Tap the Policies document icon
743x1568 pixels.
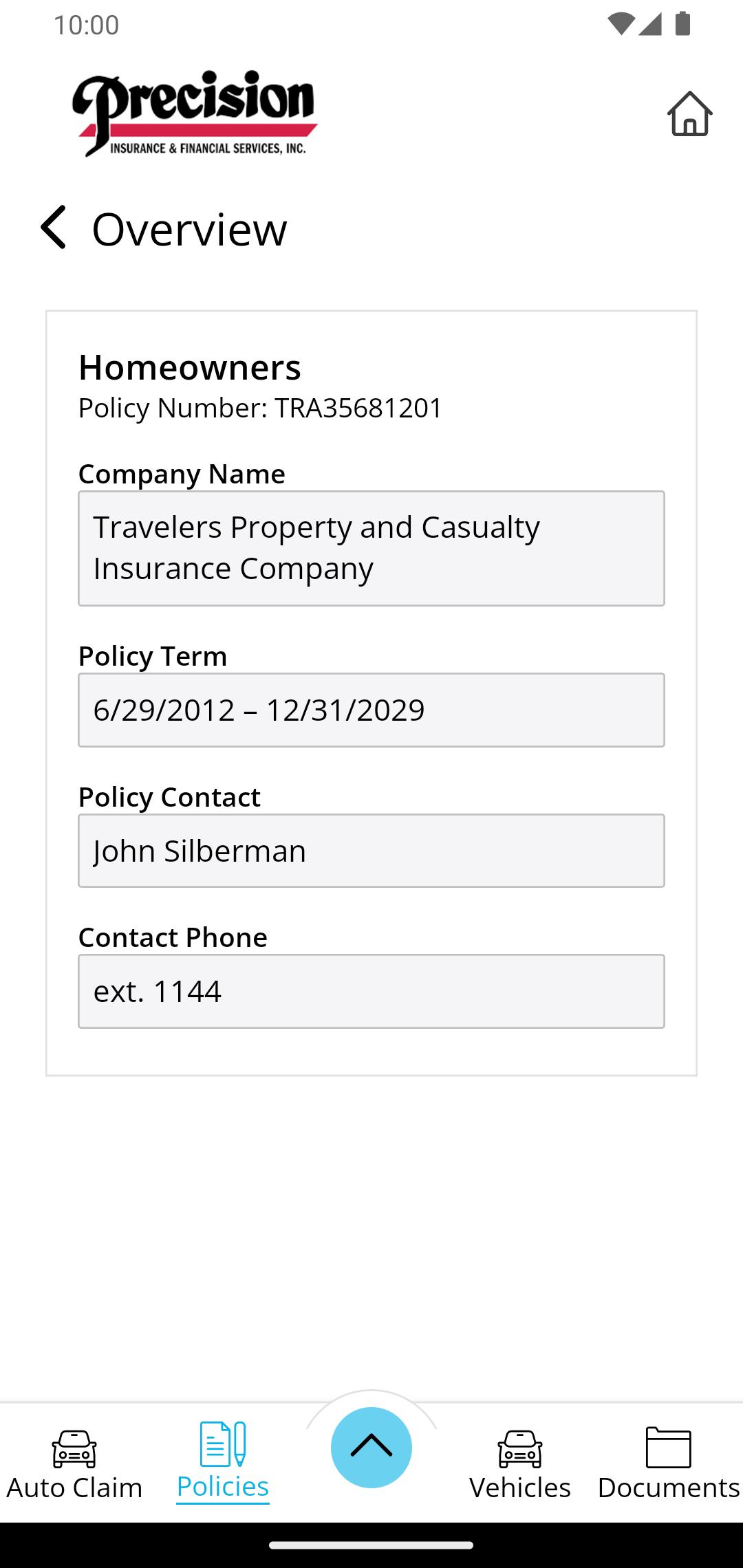223,1444
